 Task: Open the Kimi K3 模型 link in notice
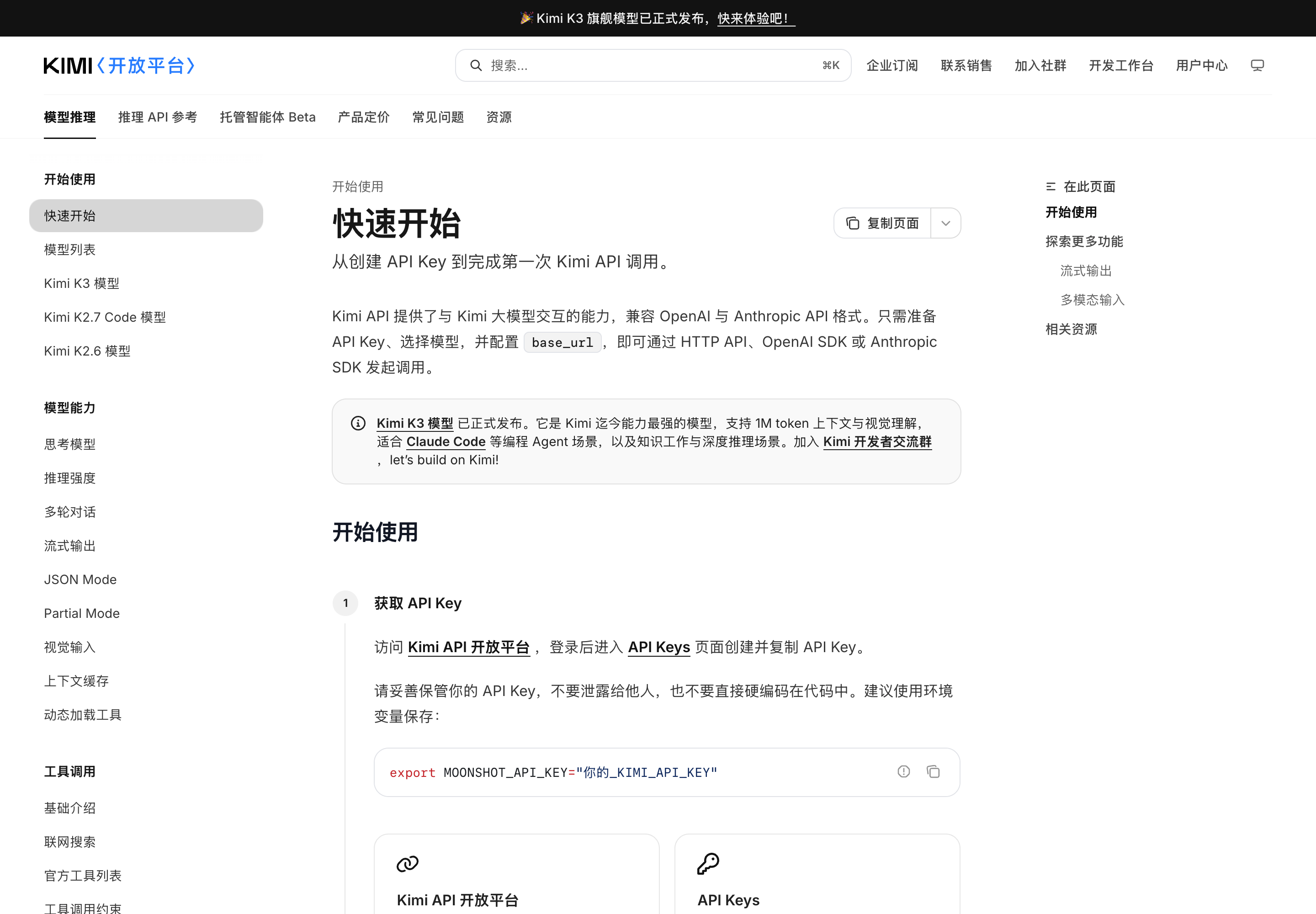[x=414, y=423]
